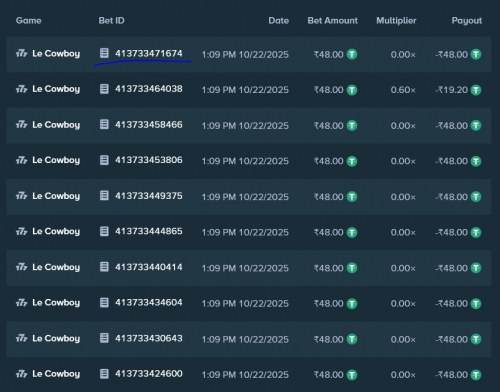Click the date in row 413733440414
This screenshot has width=500, height=392.
[x=245, y=268]
